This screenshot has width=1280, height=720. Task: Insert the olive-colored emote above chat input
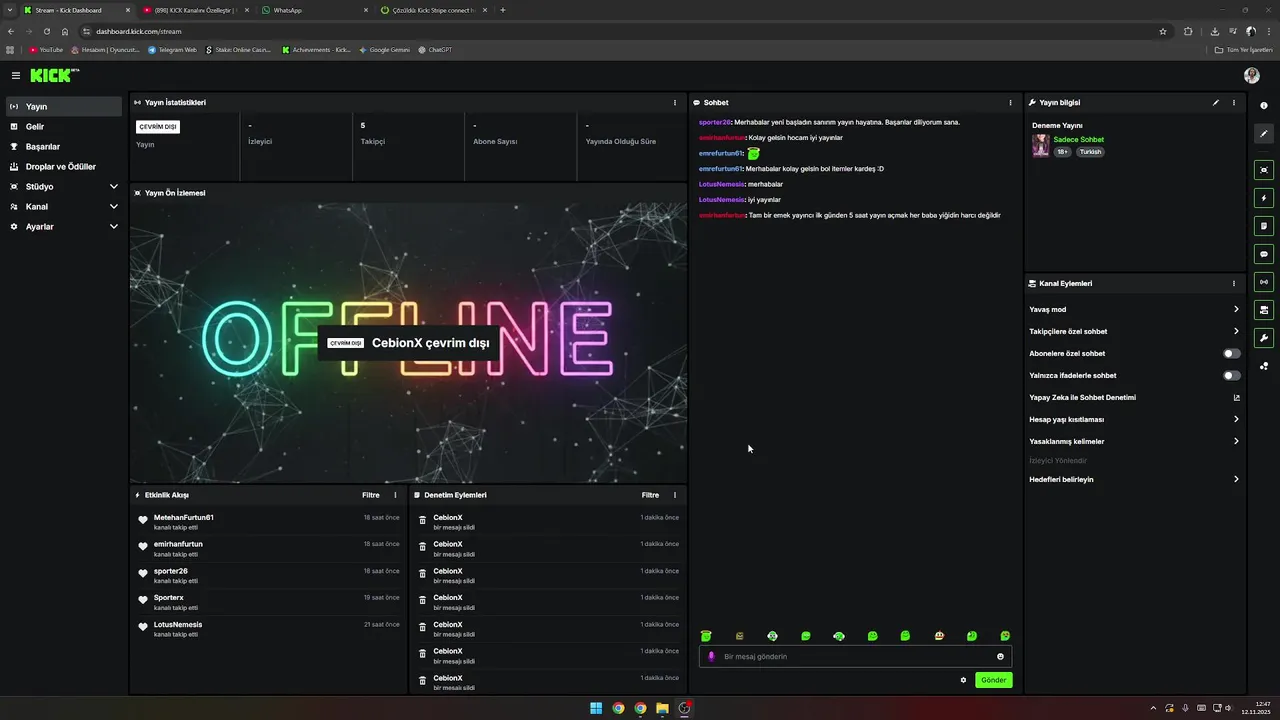pos(739,636)
